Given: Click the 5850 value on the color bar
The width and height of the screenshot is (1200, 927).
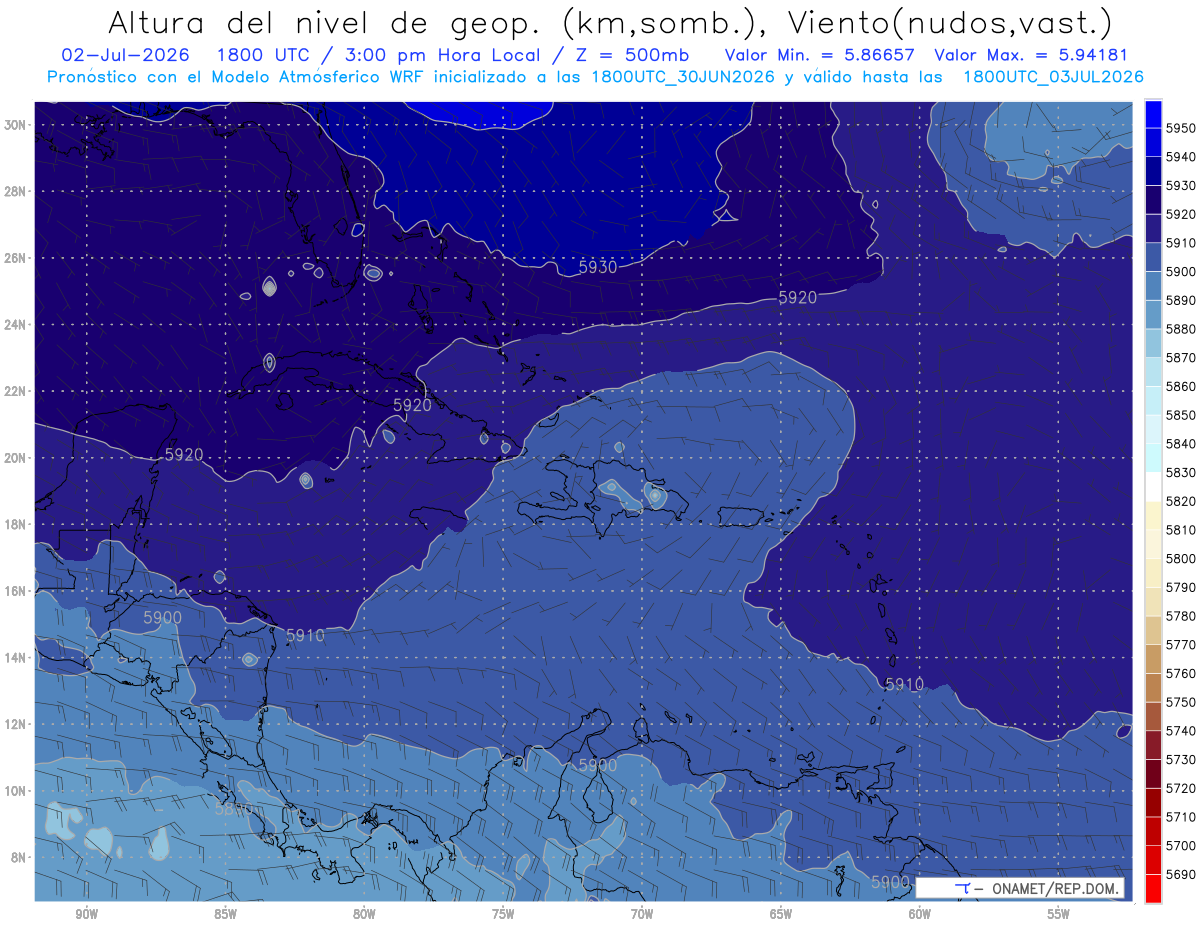Looking at the screenshot, I should click(1181, 415).
